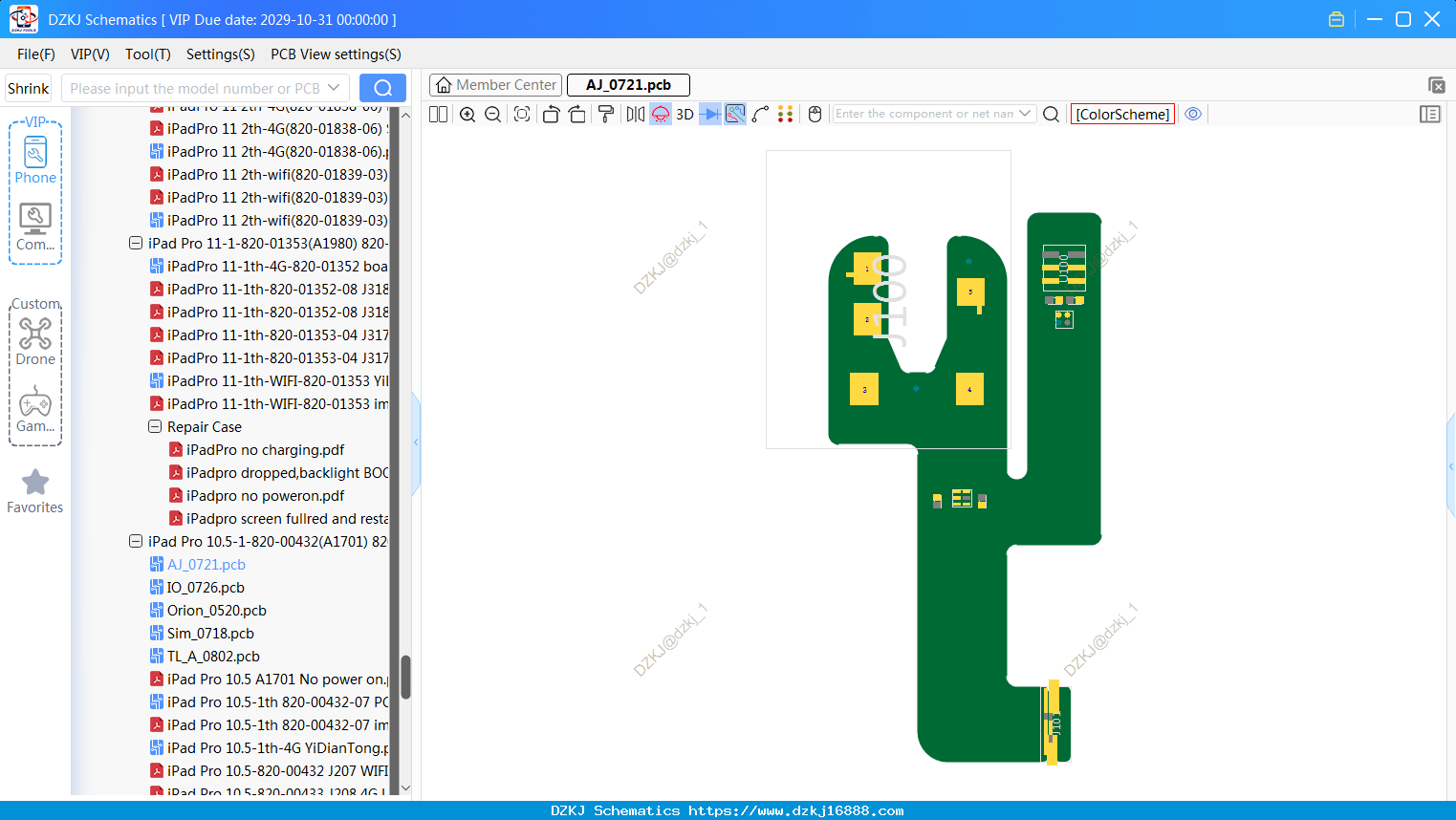
Task: Open the File(F) menu
Action: tap(36, 54)
